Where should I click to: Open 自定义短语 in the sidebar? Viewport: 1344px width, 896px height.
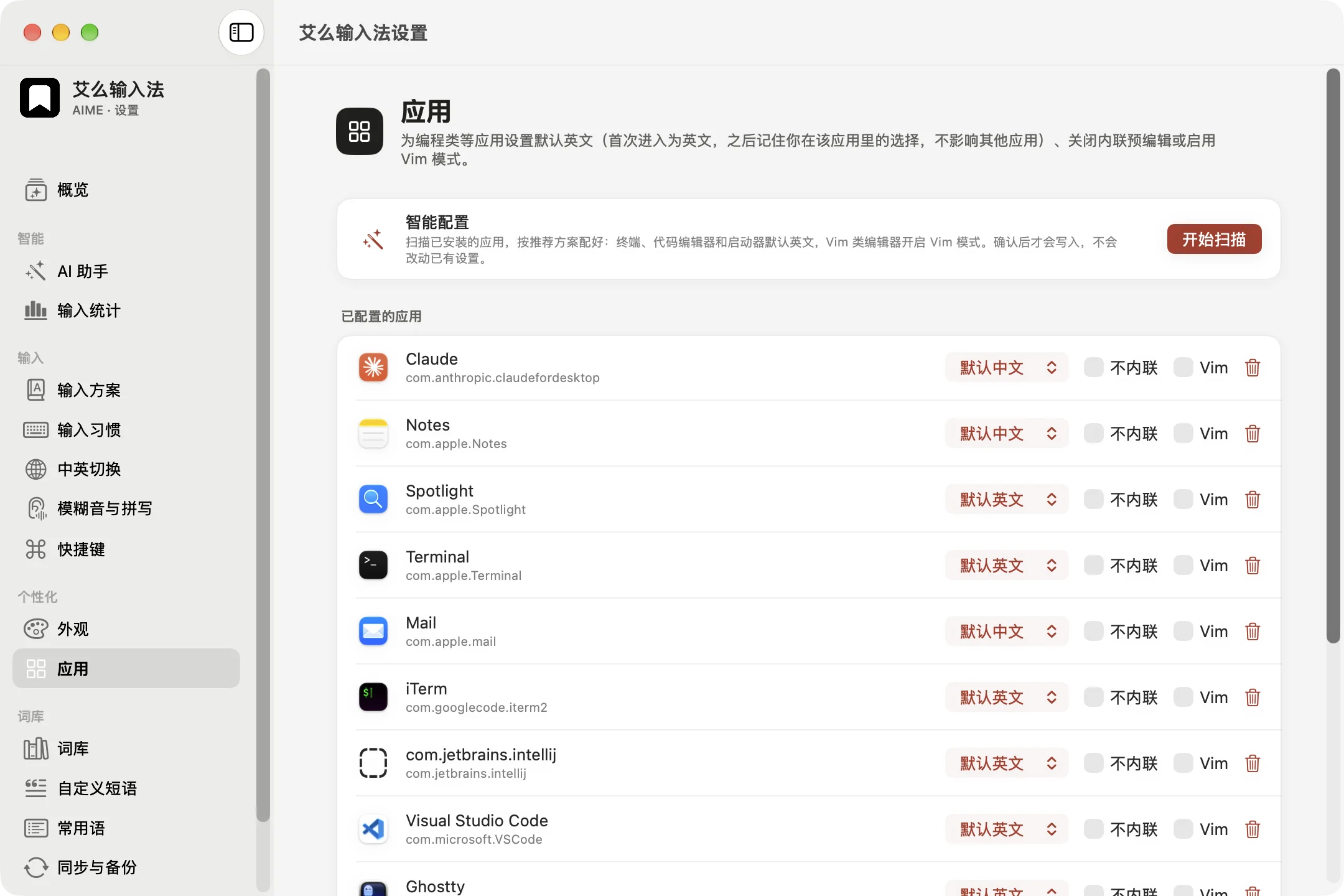[x=126, y=788]
